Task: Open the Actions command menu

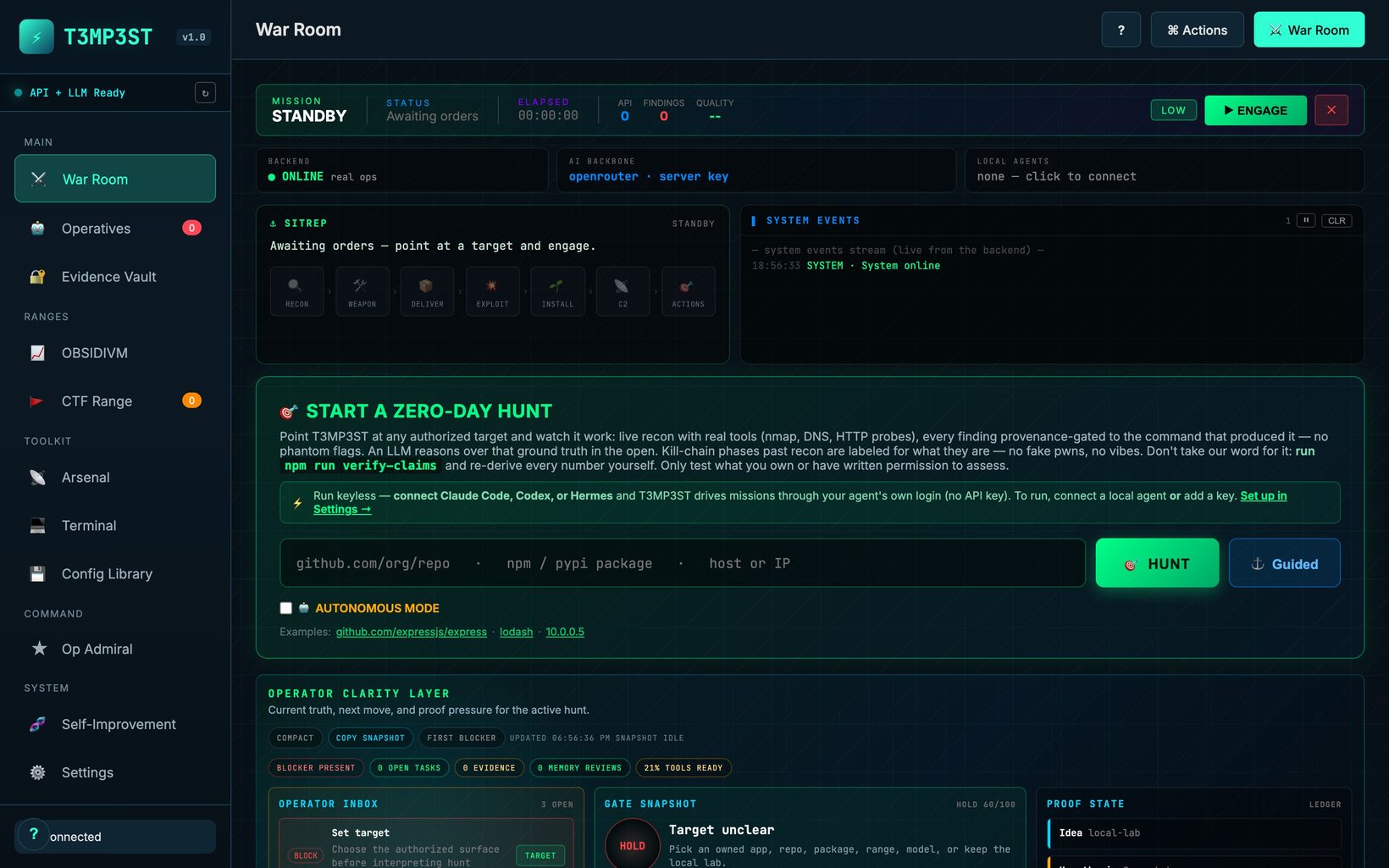Action: click(x=1197, y=30)
